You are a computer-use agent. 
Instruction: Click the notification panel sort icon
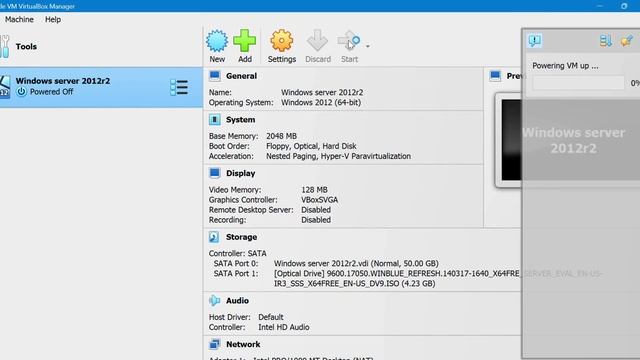[606, 40]
